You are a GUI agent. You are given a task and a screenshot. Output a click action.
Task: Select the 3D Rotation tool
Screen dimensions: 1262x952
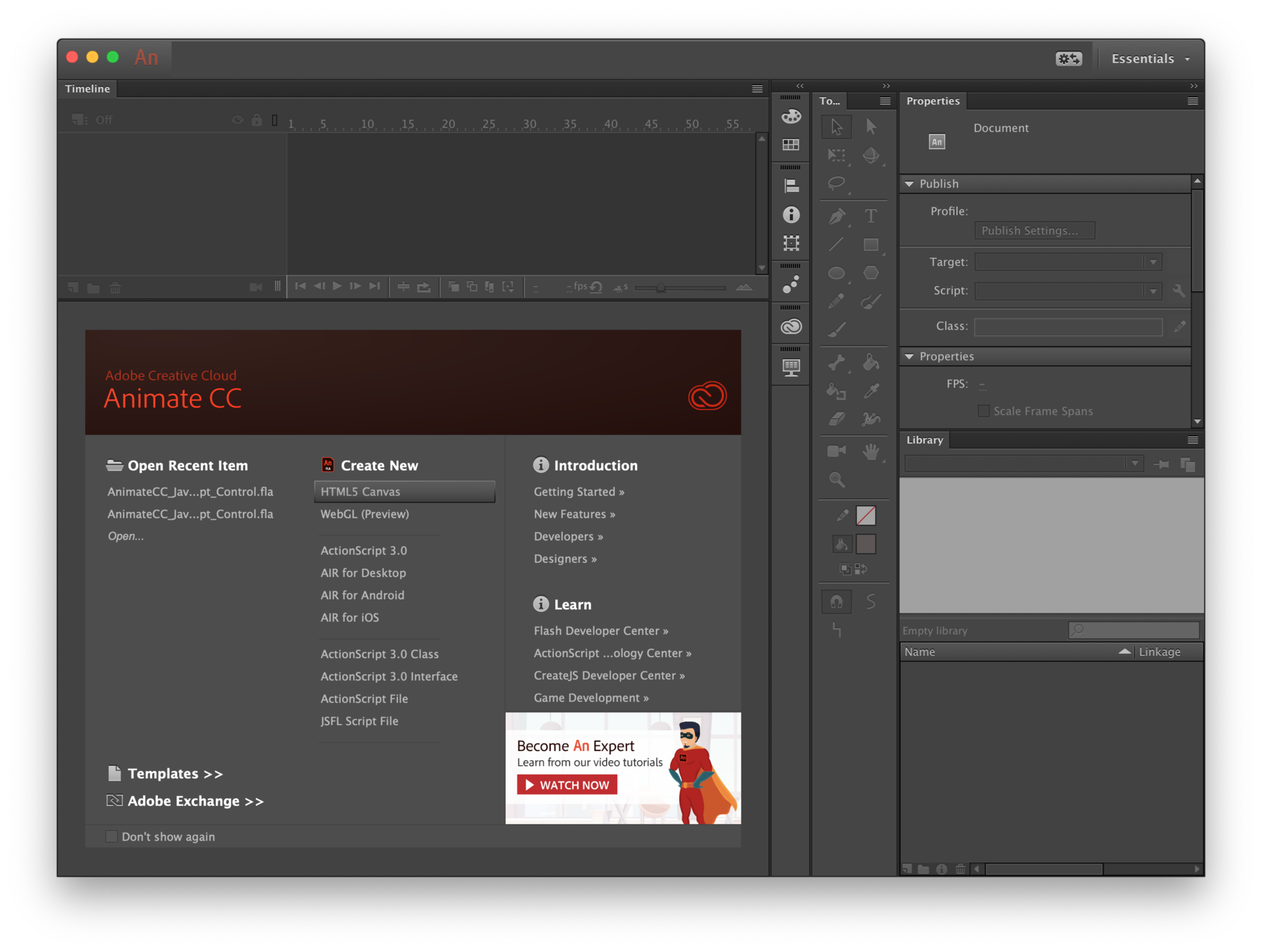click(871, 155)
